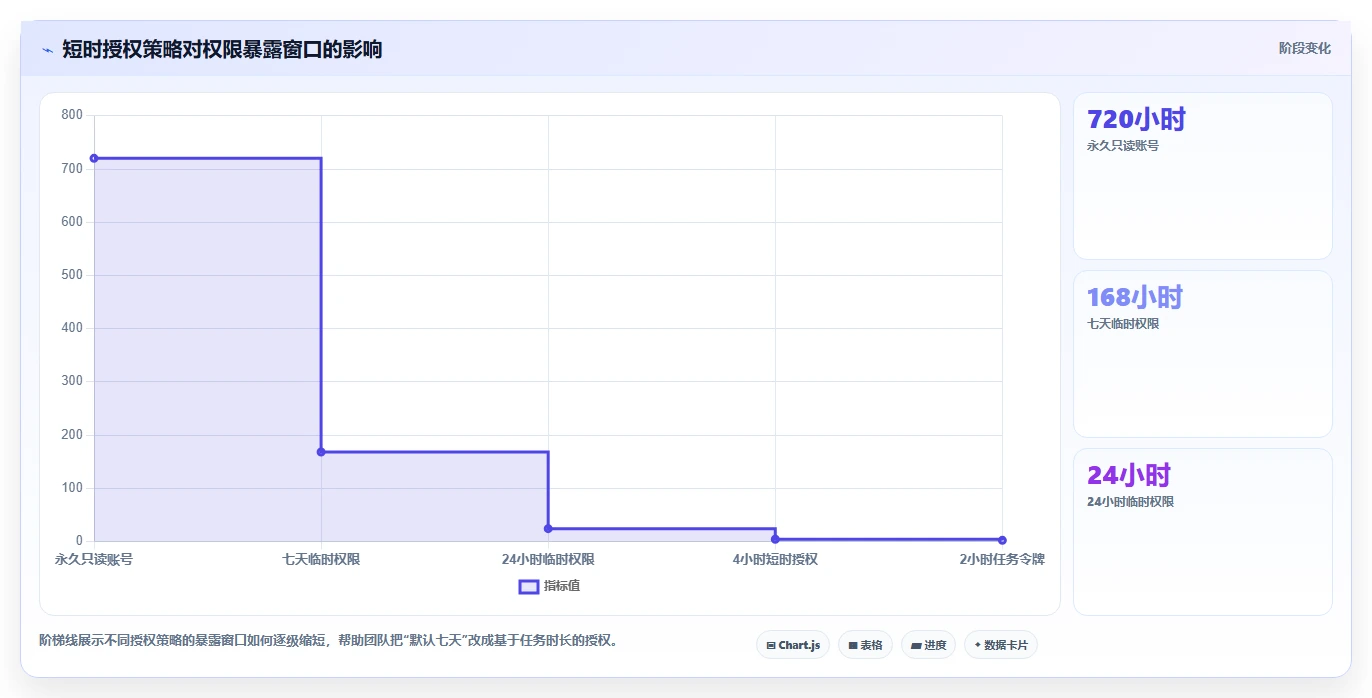The height and width of the screenshot is (698, 1372).
Task: Click the y-axis value 500
Action: click(x=72, y=275)
